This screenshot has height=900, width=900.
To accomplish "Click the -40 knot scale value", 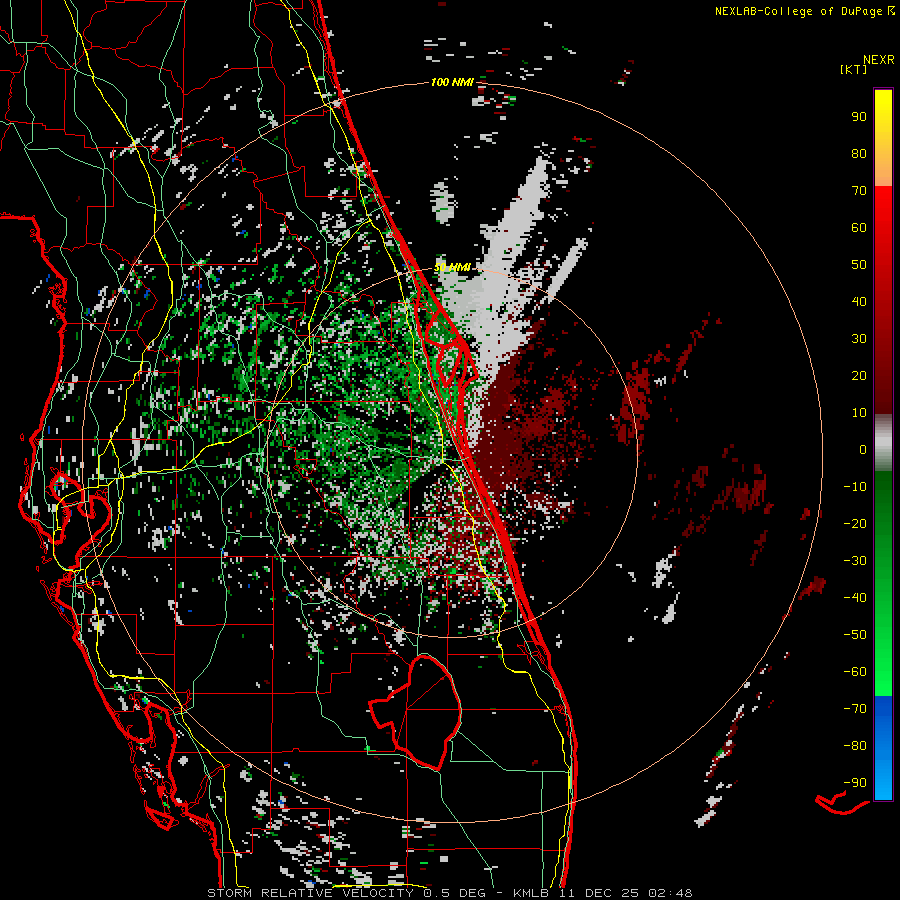I will 855,598.
